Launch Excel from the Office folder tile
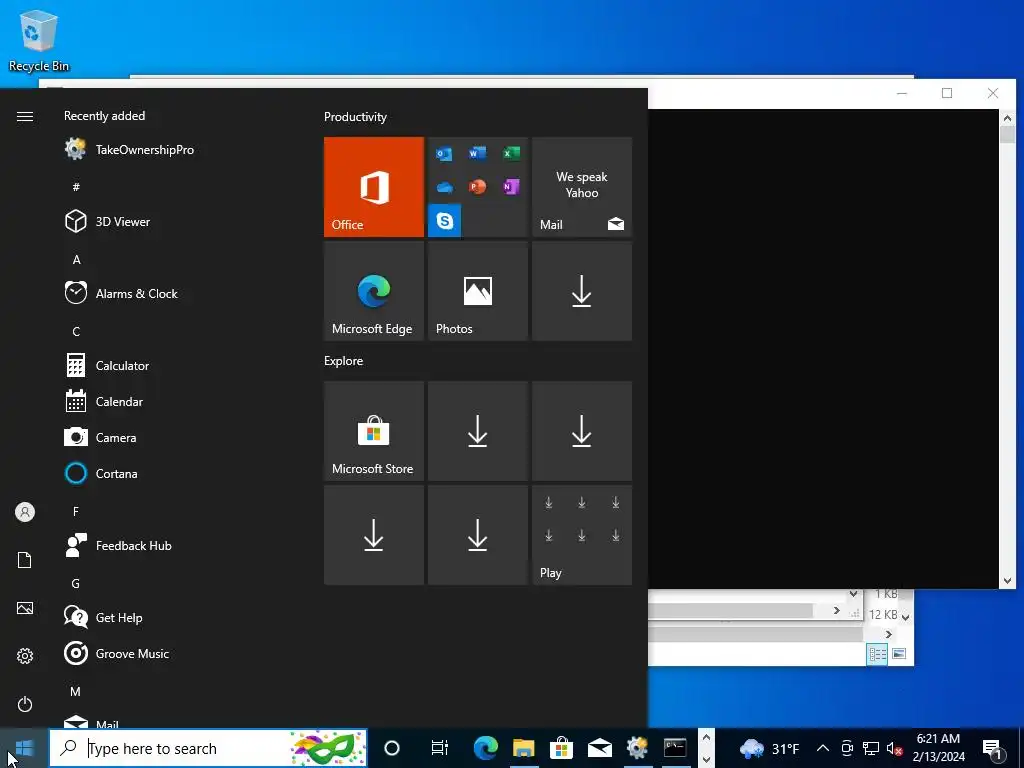The height and width of the screenshot is (768, 1024). (511, 153)
